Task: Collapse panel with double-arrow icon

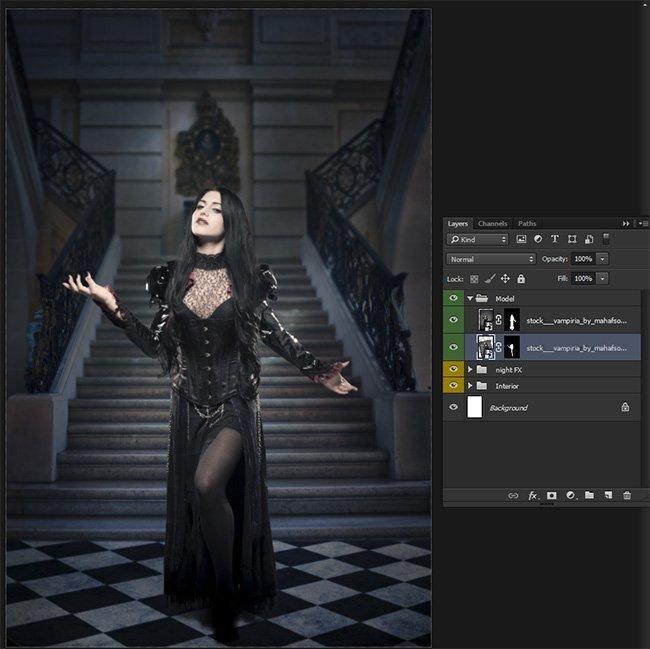Action: (x=626, y=223)
